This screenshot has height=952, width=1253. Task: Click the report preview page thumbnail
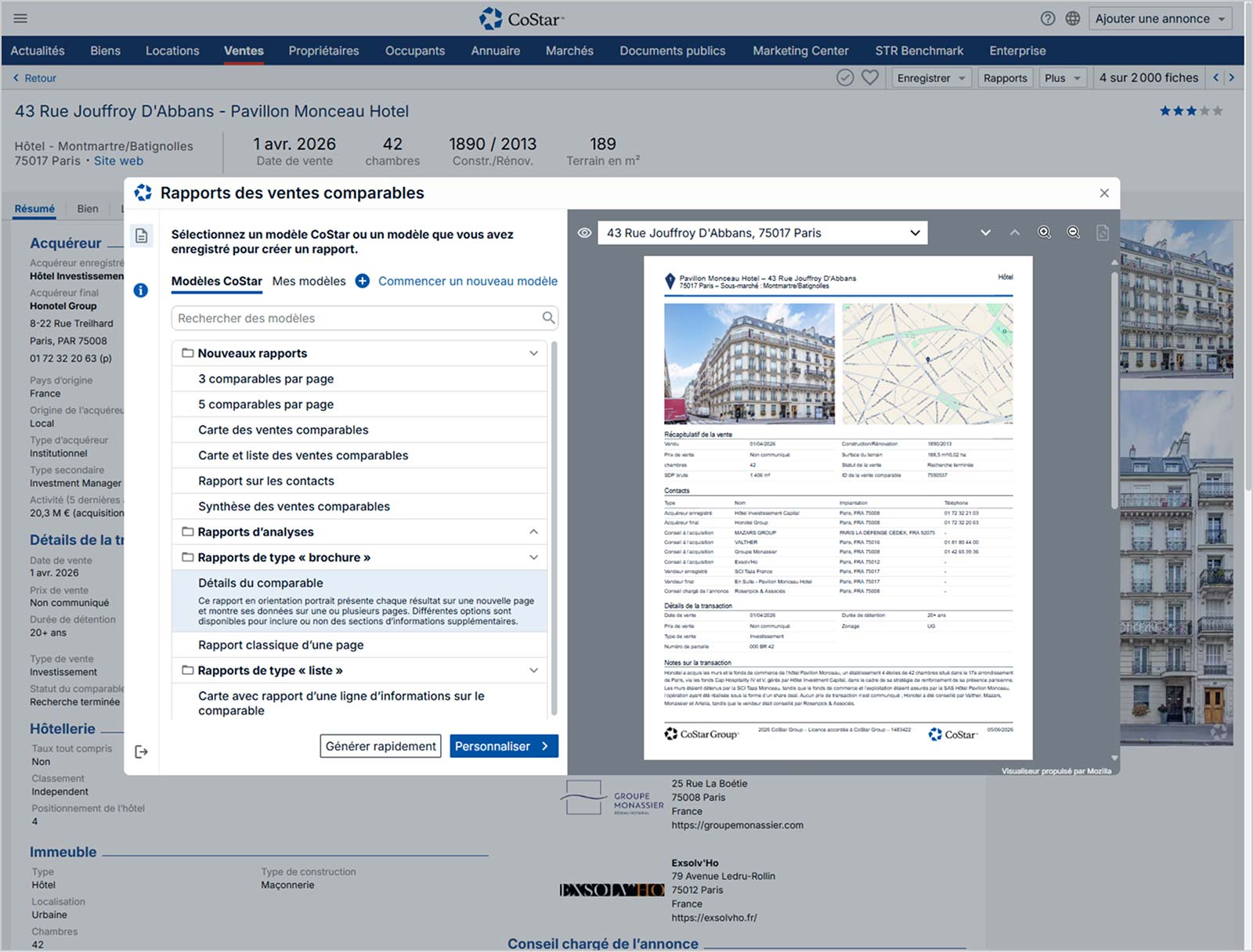838,507
